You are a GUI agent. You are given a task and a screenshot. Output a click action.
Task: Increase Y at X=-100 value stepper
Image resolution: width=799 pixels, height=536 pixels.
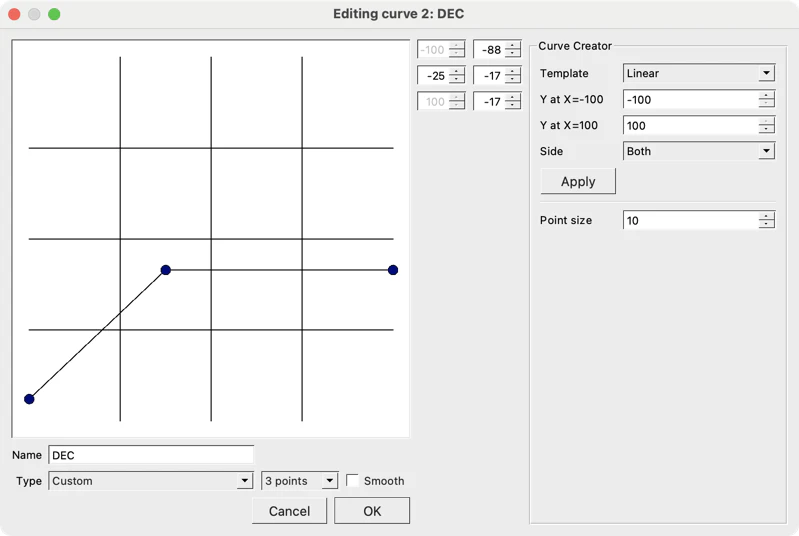(x=766, y=95)
